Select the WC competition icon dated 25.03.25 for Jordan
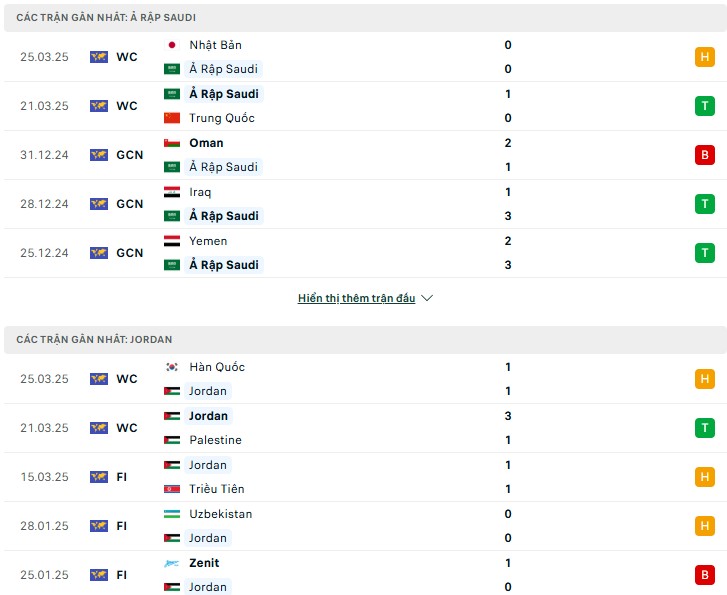 coord(99,379)
